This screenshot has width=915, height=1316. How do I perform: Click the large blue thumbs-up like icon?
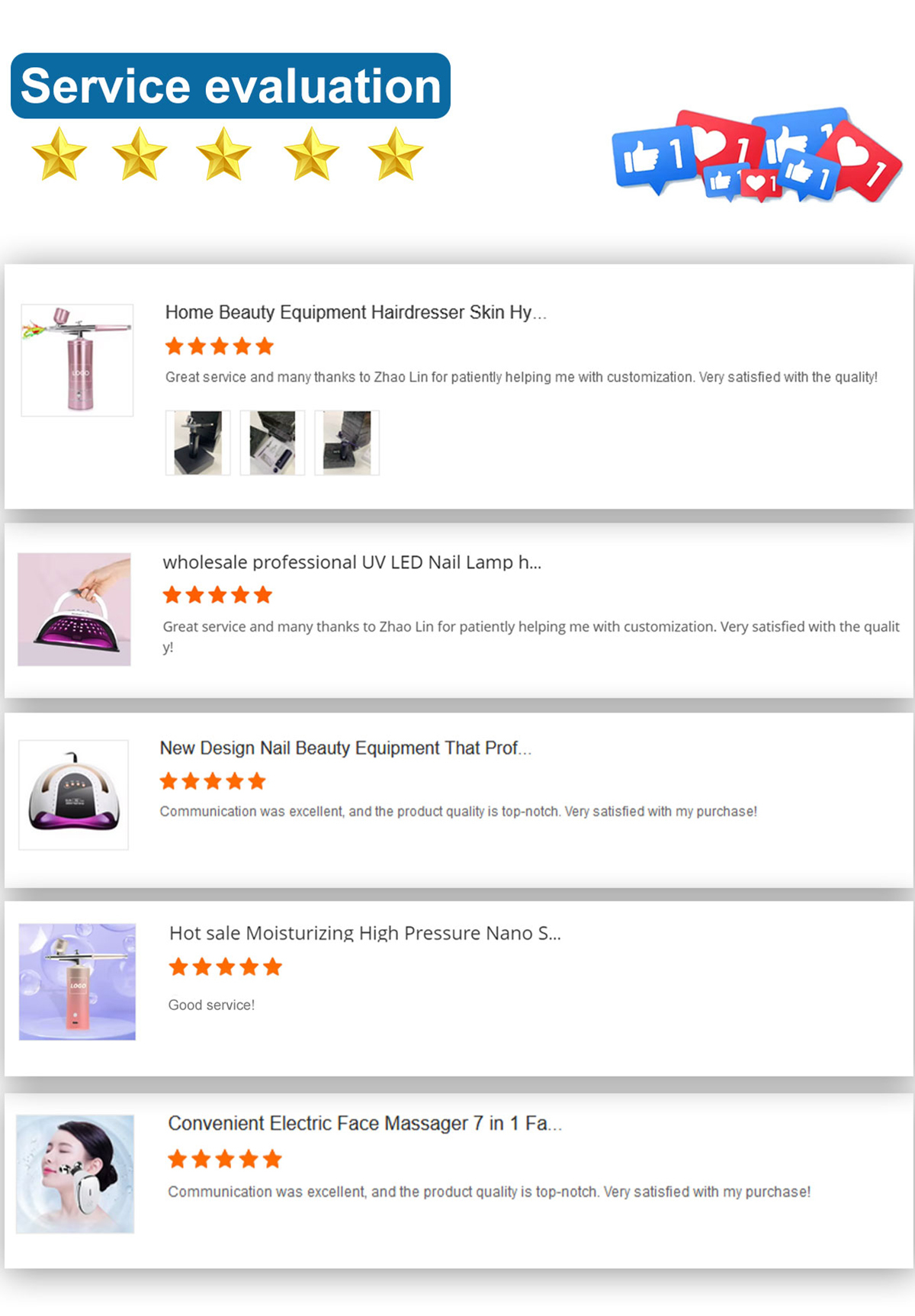[652, 156]
